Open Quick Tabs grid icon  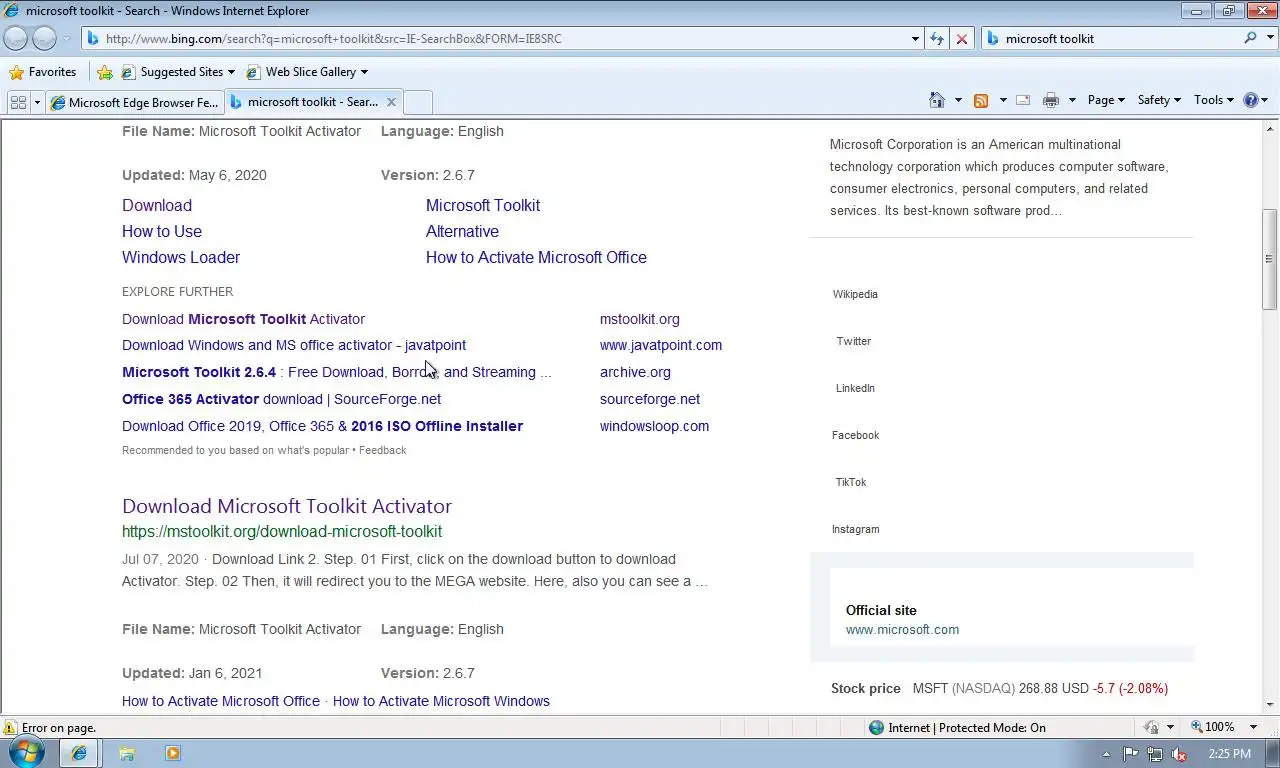(18, 101)
